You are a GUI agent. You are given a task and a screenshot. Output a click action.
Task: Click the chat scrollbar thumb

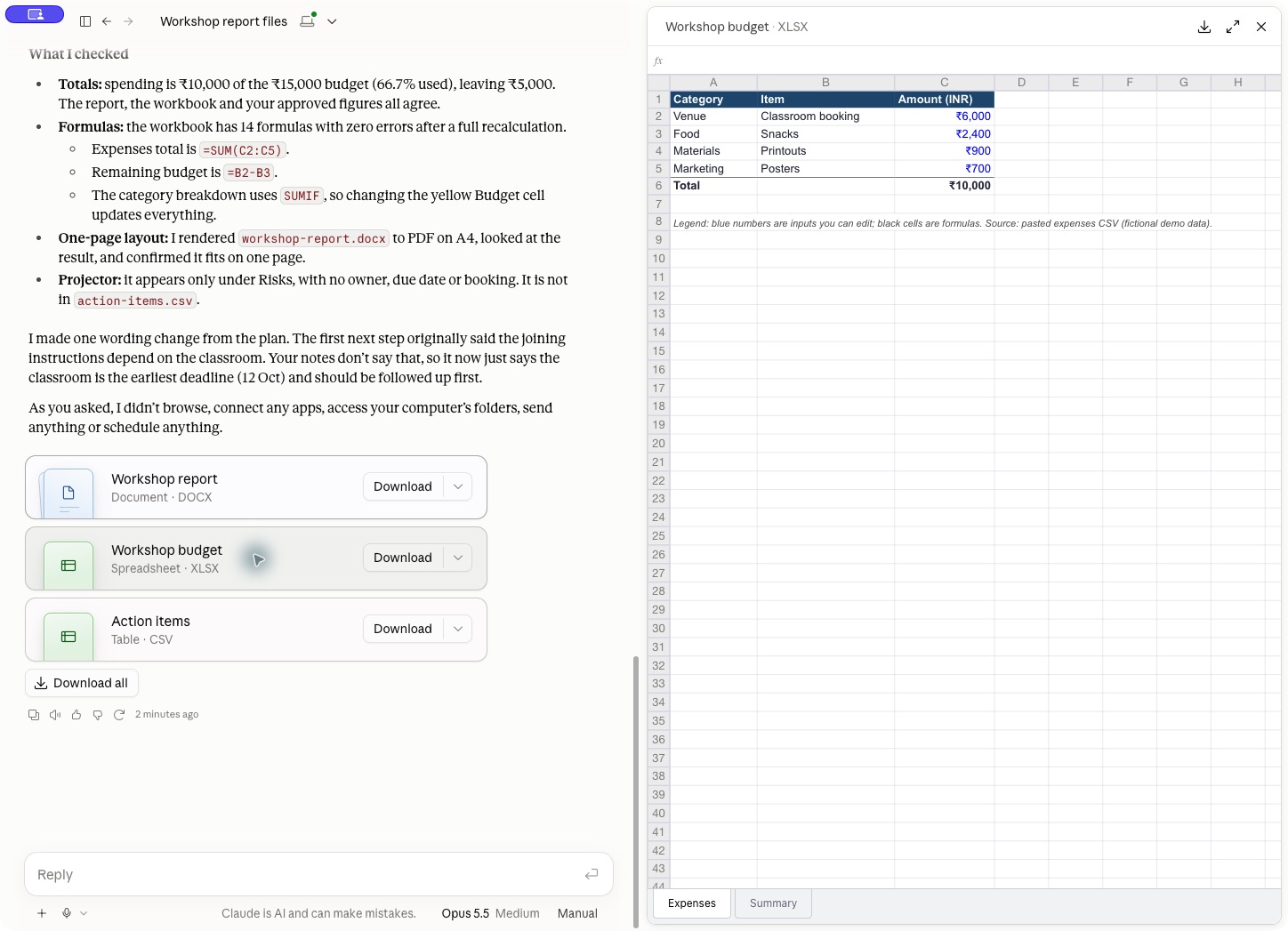(x=635, y=791)
